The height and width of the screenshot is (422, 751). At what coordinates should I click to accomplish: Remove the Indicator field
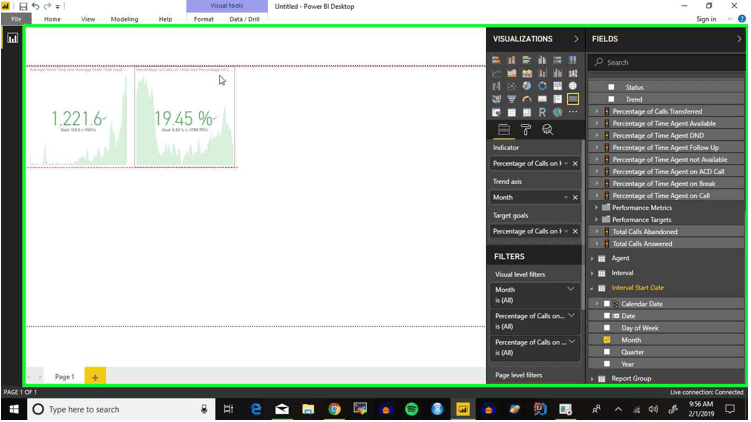click(575, 163)
